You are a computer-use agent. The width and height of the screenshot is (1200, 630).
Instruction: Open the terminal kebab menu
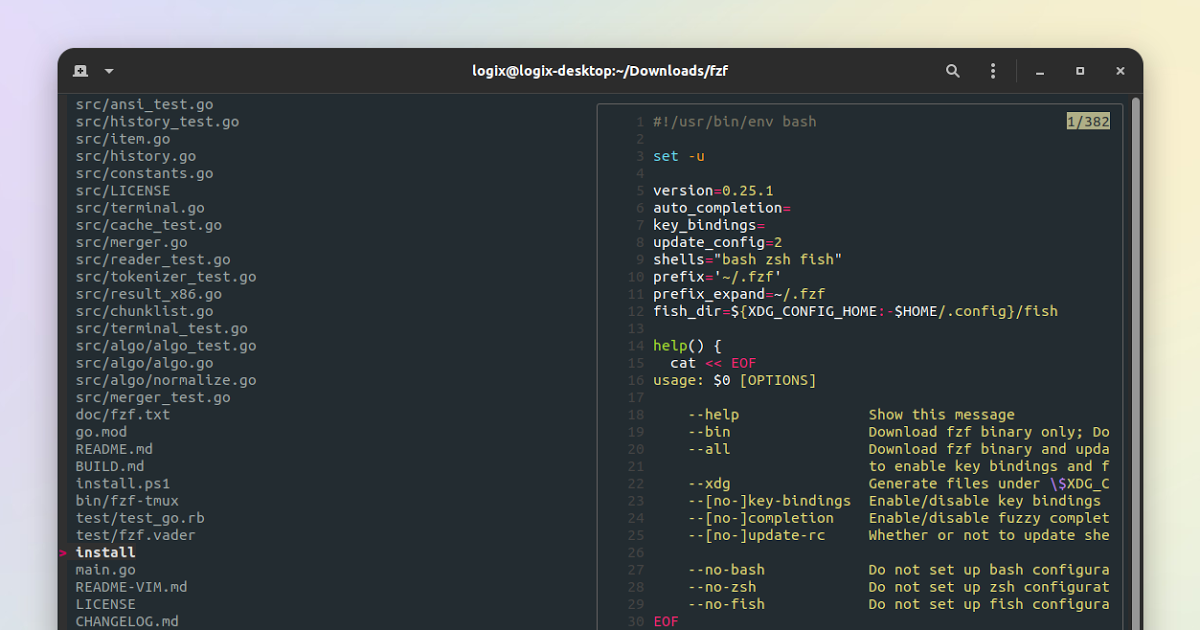[x=993, y=71]
